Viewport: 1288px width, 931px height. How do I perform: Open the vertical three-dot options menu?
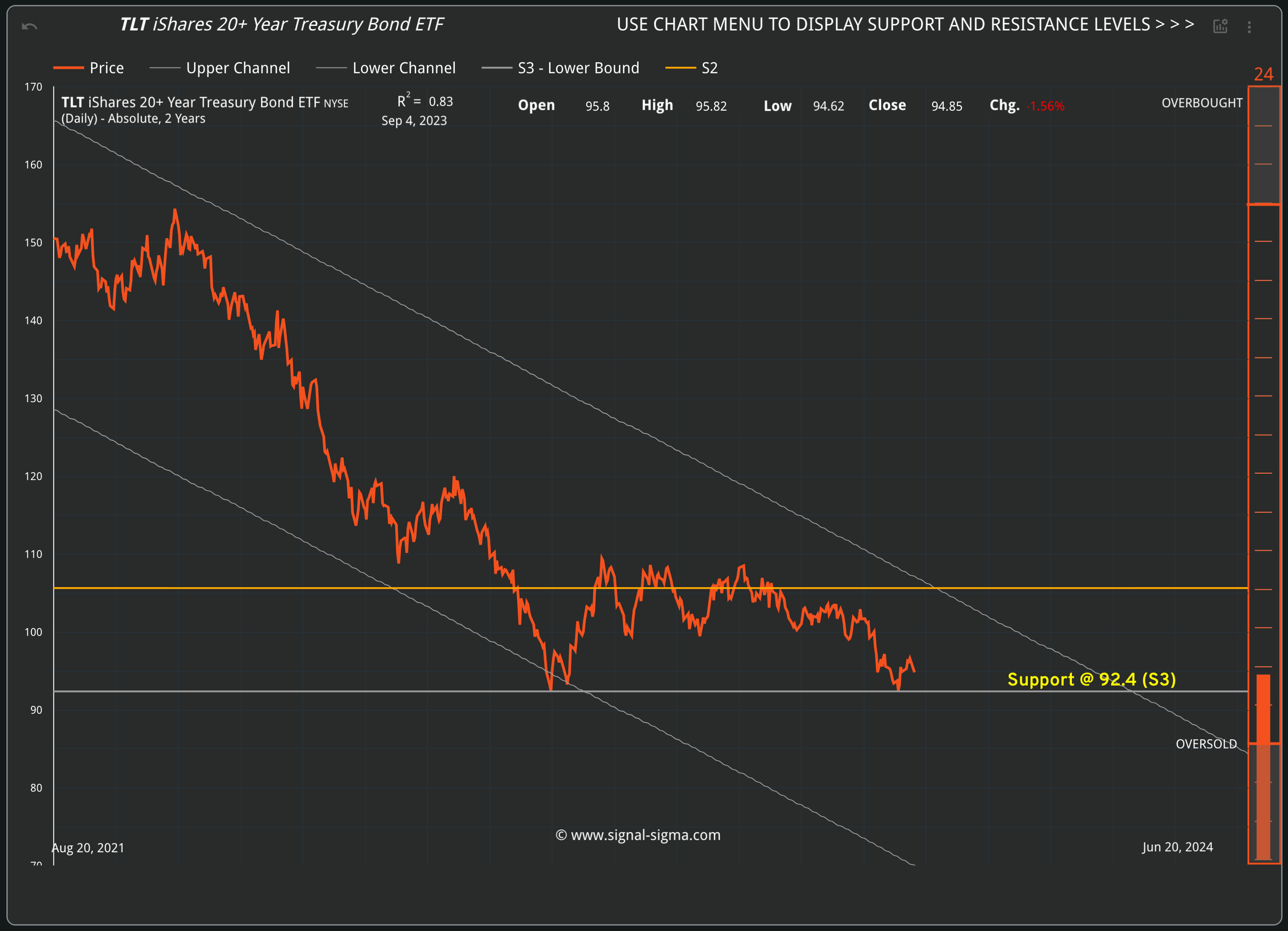1249,27
